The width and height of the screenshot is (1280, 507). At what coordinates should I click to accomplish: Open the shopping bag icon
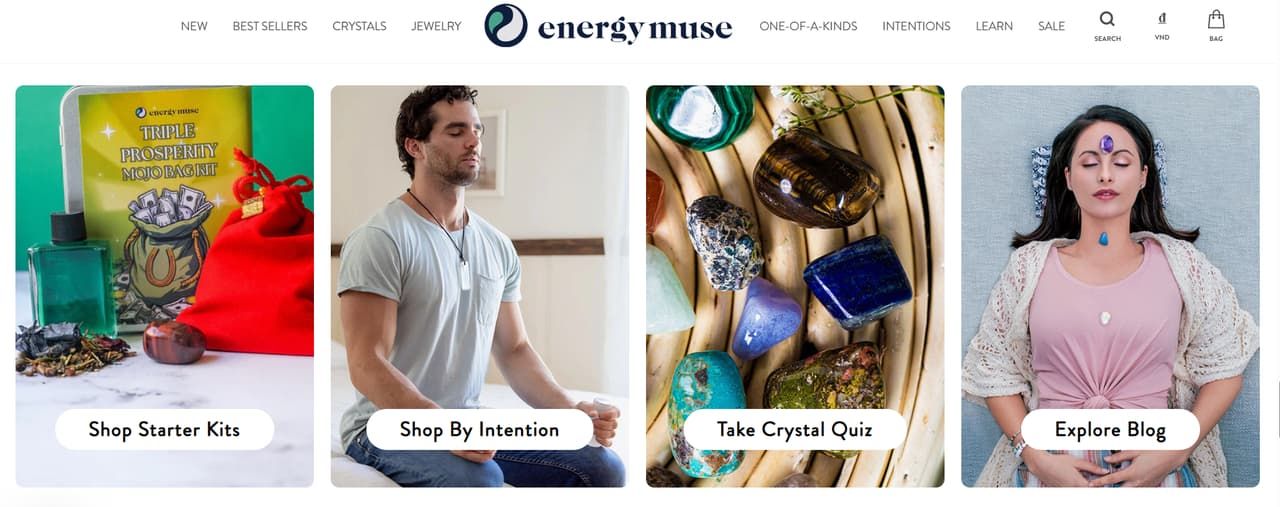coord(1216,19)
